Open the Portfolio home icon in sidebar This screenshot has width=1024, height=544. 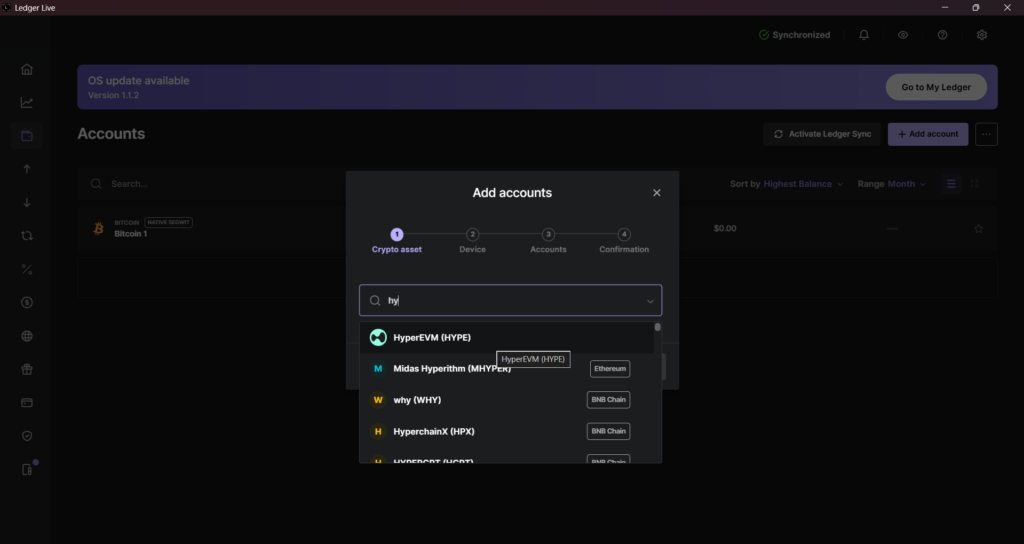point(27,69)
